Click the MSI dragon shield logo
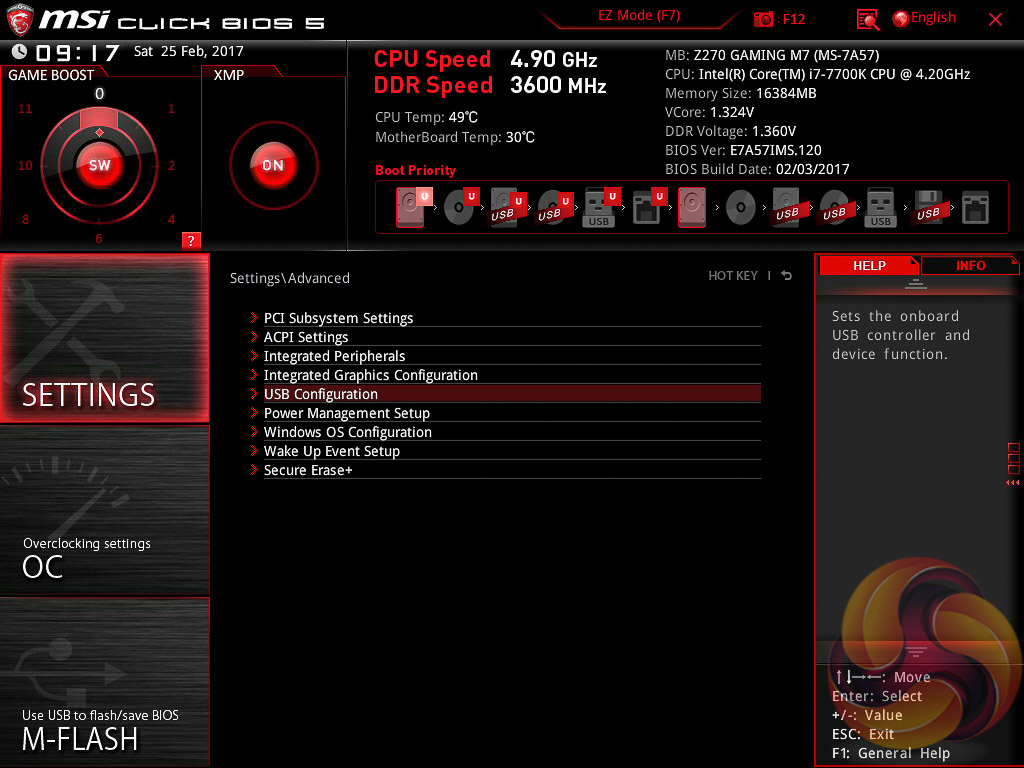The image size is (1024, 768). pos(20,20)
